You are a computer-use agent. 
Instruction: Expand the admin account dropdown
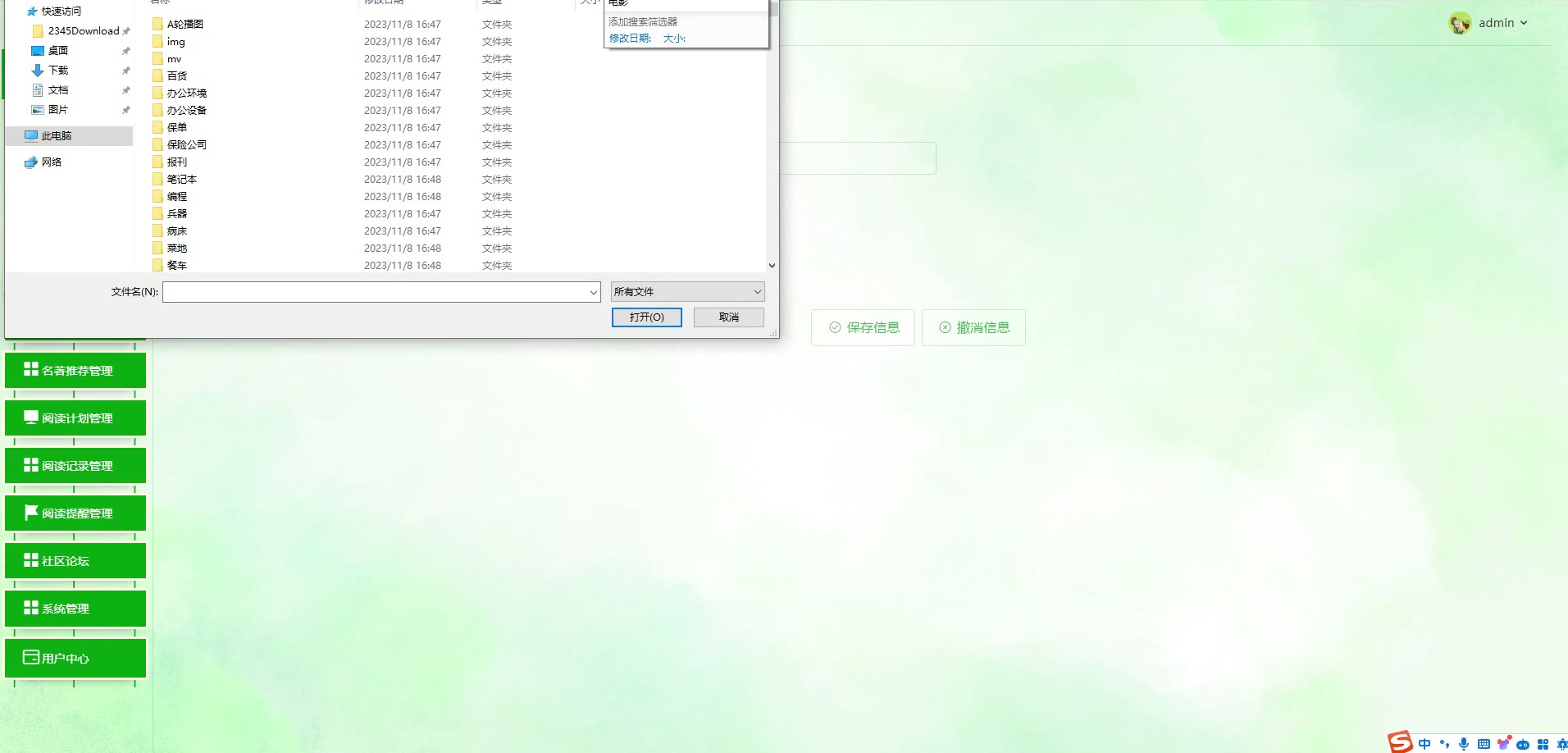(1524, 23)
